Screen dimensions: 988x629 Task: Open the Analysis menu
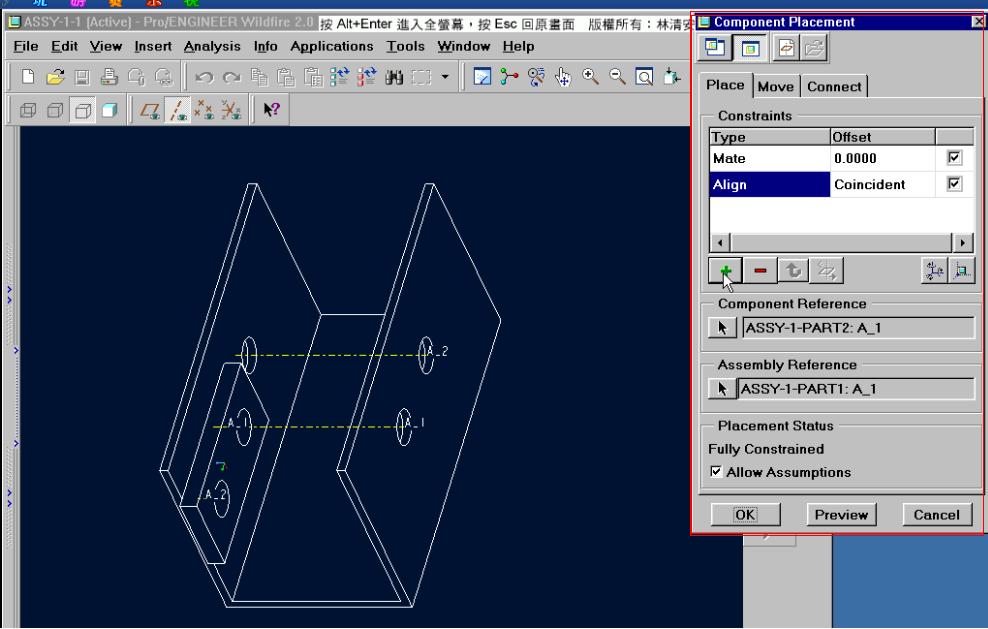point(212,46)
